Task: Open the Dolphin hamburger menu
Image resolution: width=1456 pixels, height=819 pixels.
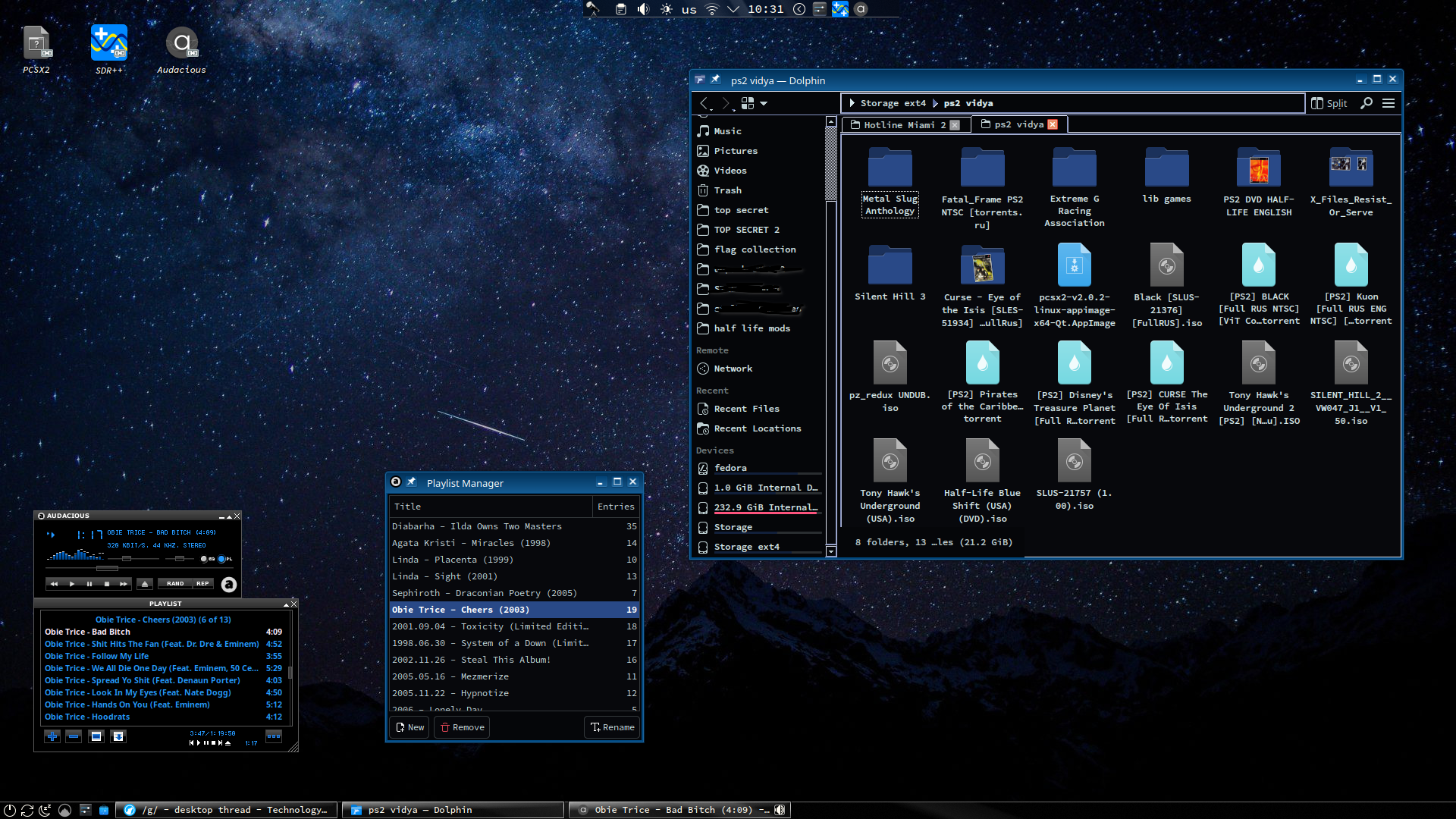Action: coord(1389,103)
